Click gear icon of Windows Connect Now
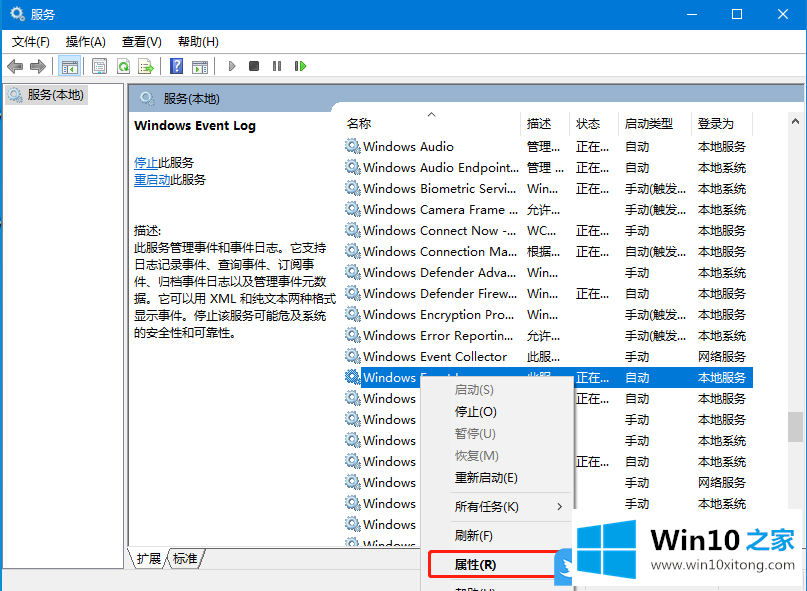 pos(353,230)
